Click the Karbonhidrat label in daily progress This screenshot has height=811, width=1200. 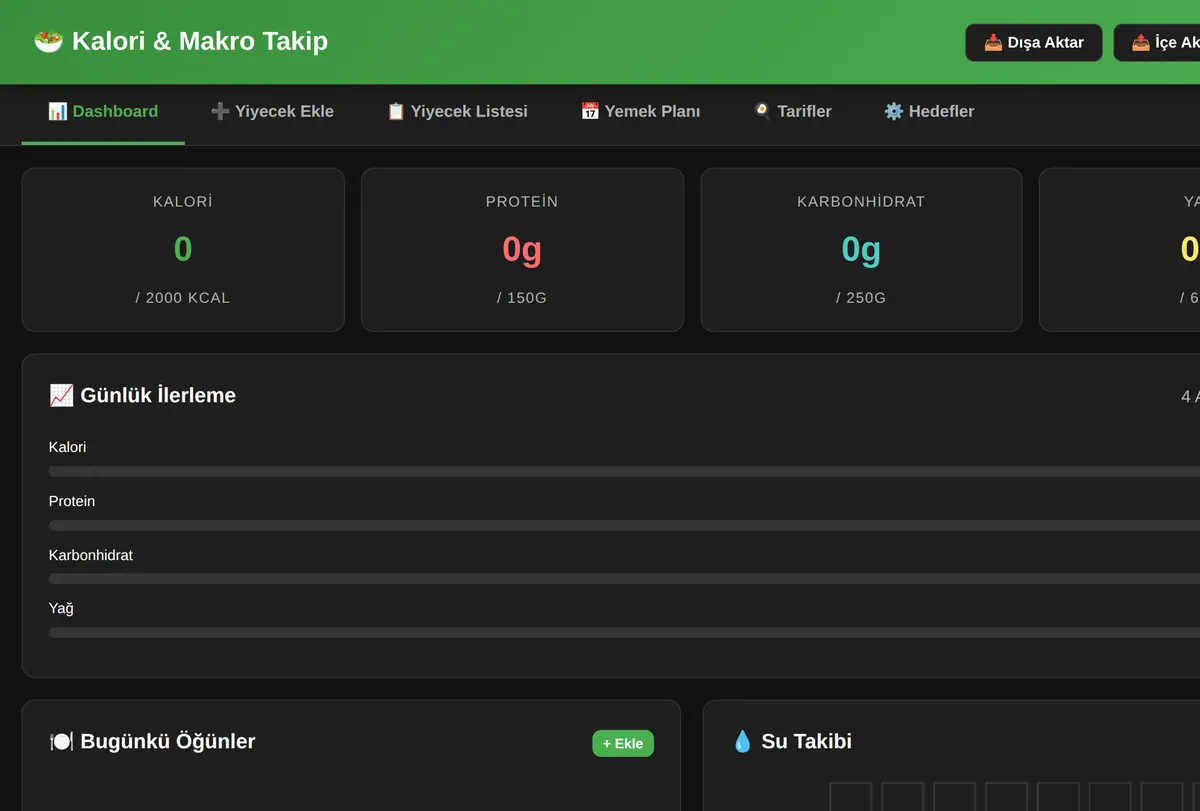[91, 555]
